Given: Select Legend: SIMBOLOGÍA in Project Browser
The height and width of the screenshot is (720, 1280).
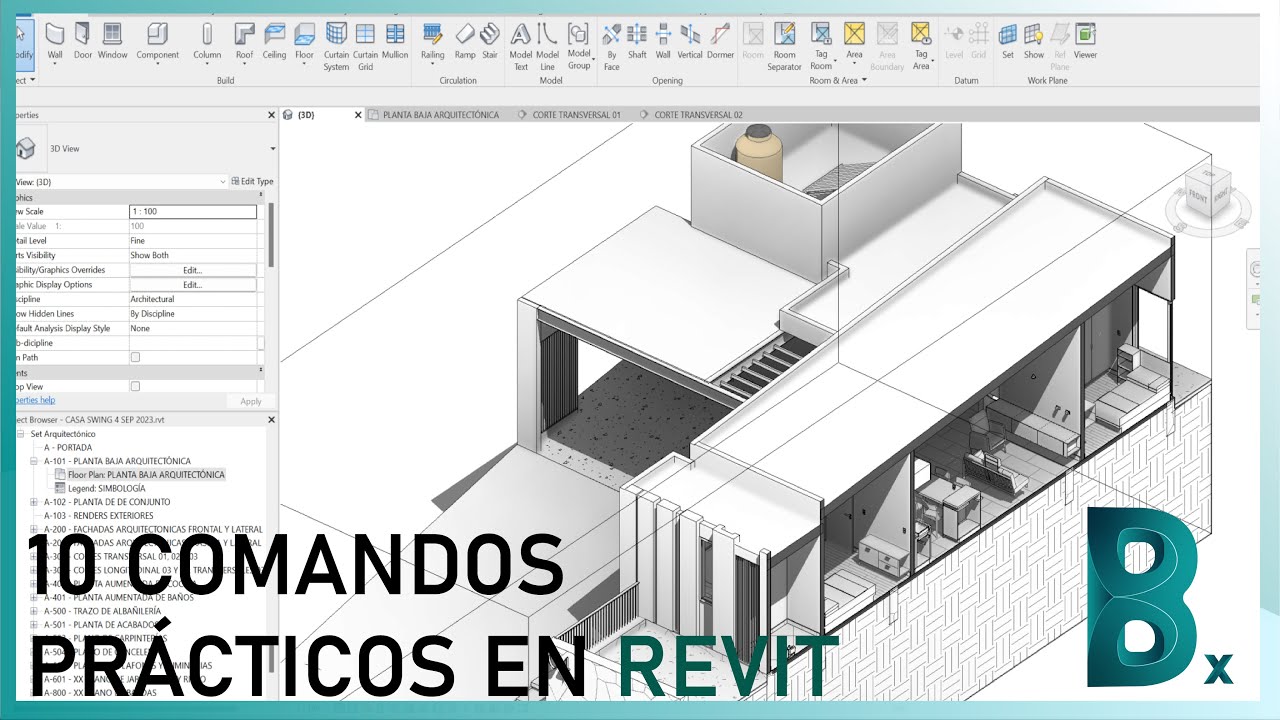Looking at the screenshot, I should coord(107,488).
